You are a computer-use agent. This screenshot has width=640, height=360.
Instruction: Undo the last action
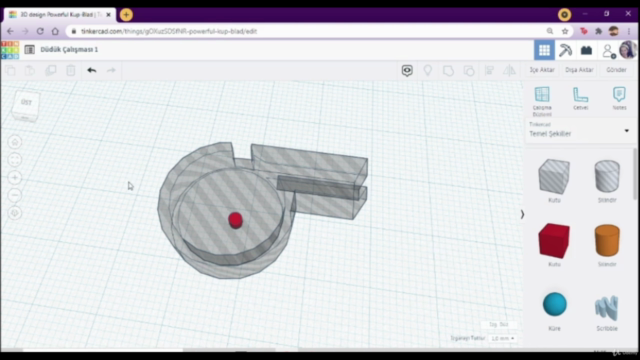point(91,70)
